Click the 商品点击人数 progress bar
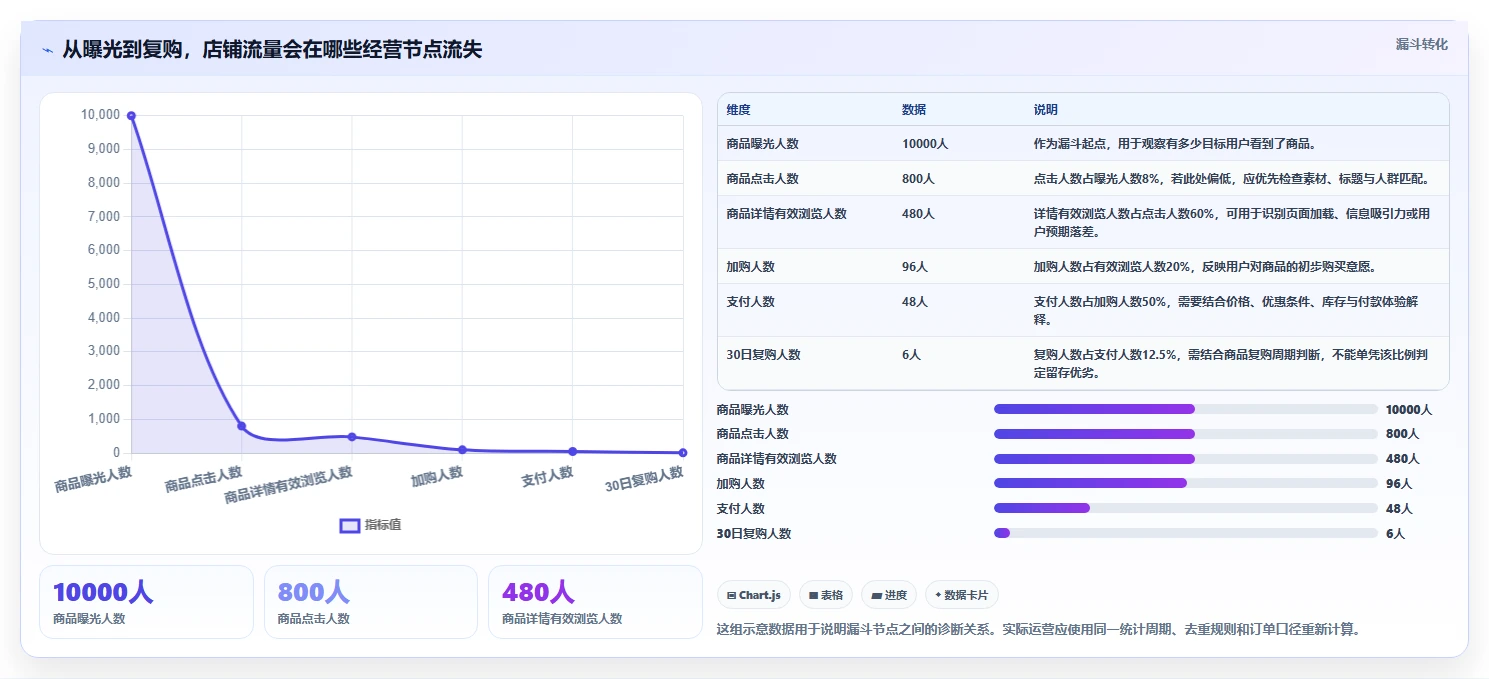This screenshot has width=1489, height=679. coord(1186,434)
